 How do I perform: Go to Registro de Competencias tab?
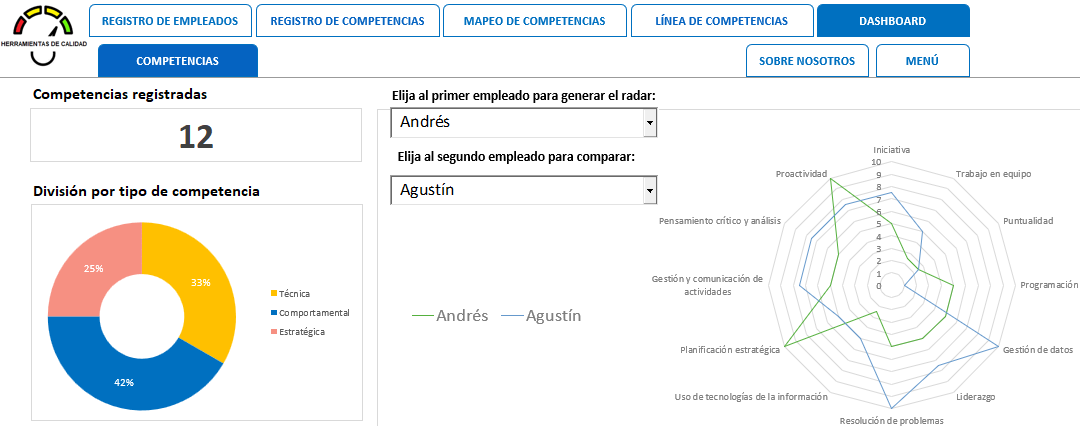point(347,21)
